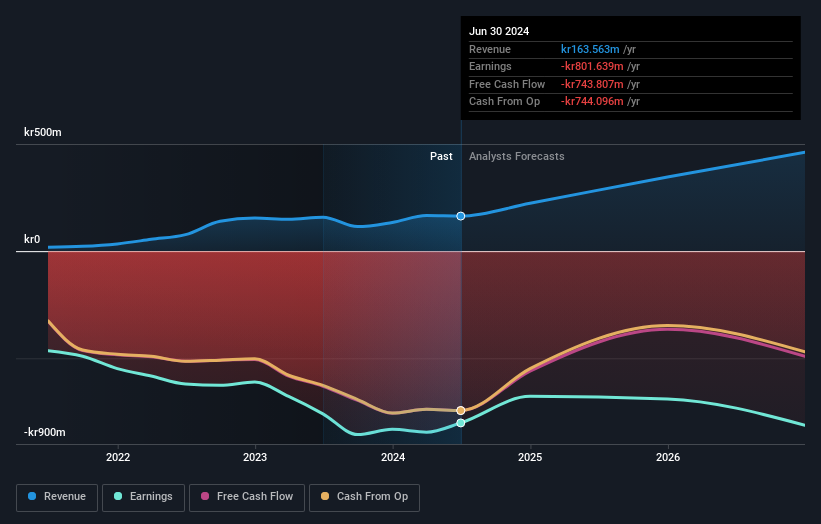The image size is (821, 524).
Task: Click the Earnings row label in tooltip
Action: tap(490, 66)
